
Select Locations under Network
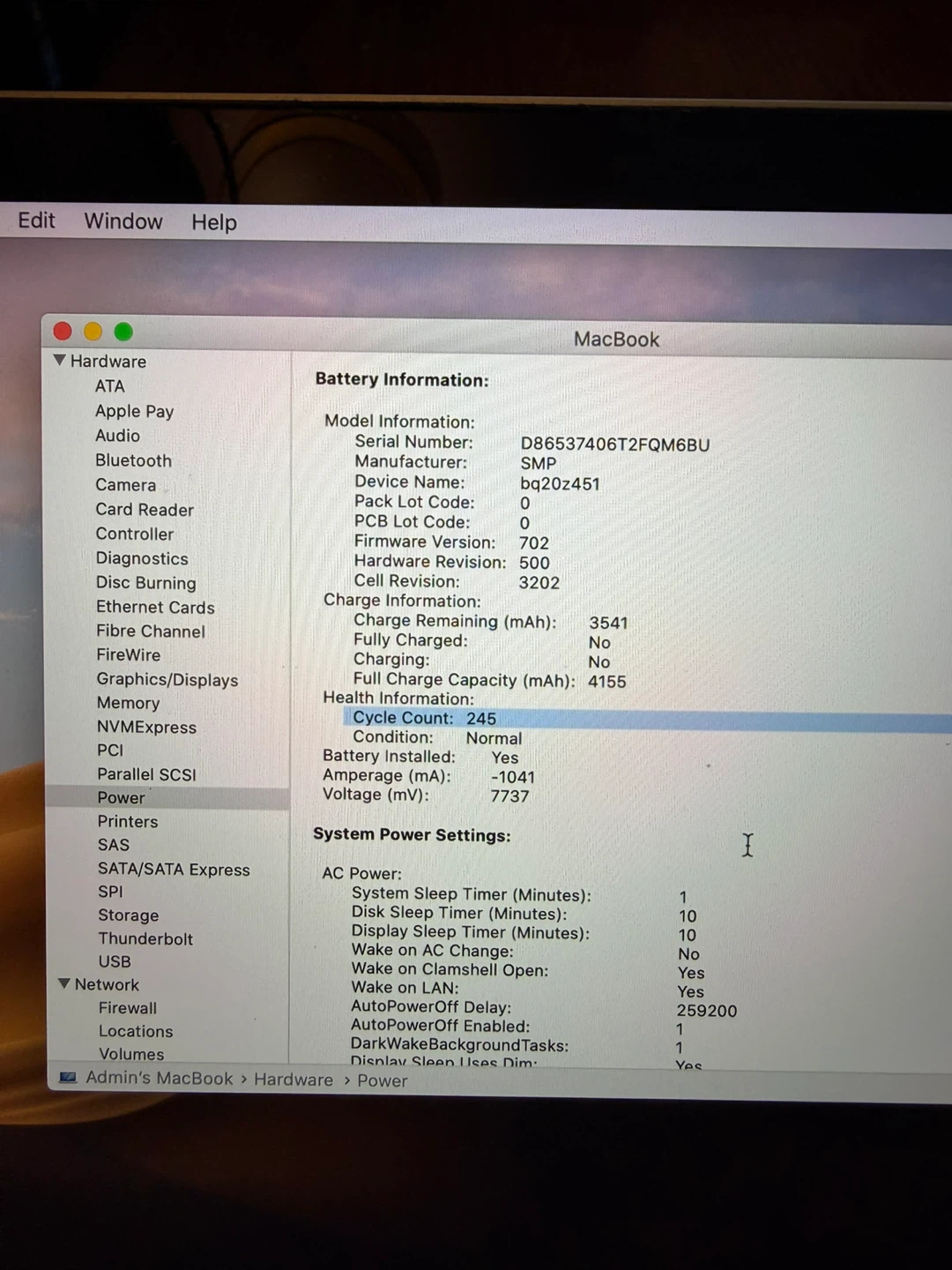[x=136, y=1031]
